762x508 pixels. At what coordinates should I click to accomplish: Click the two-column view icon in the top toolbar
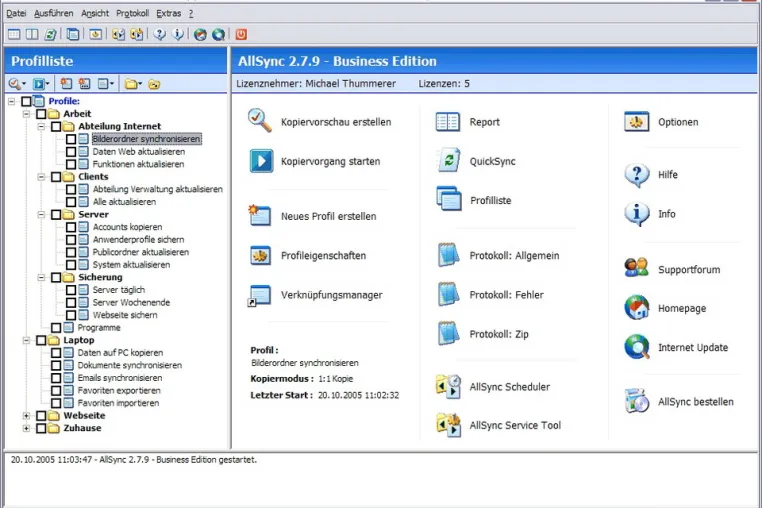pos(32,34)
